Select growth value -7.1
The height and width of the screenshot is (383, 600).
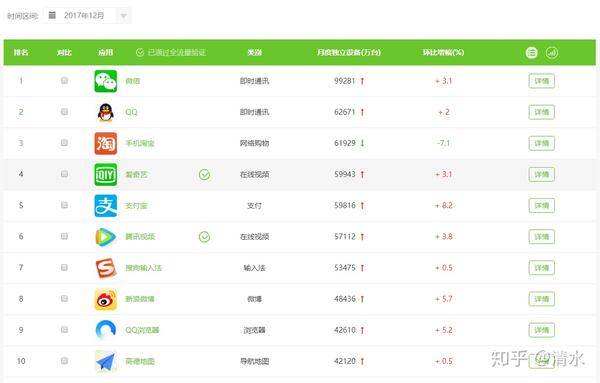[x=443, y=143]
